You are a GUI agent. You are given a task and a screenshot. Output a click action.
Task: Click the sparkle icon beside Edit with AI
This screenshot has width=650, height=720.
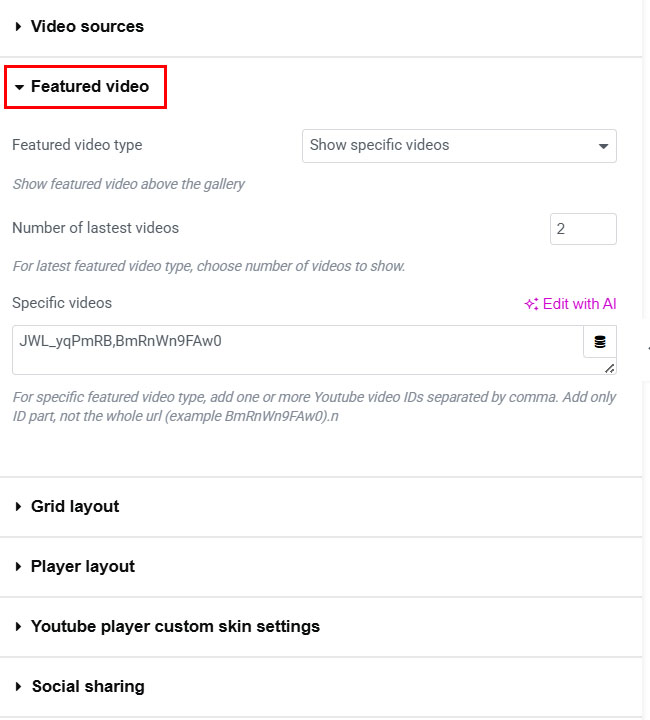point(531,304)
